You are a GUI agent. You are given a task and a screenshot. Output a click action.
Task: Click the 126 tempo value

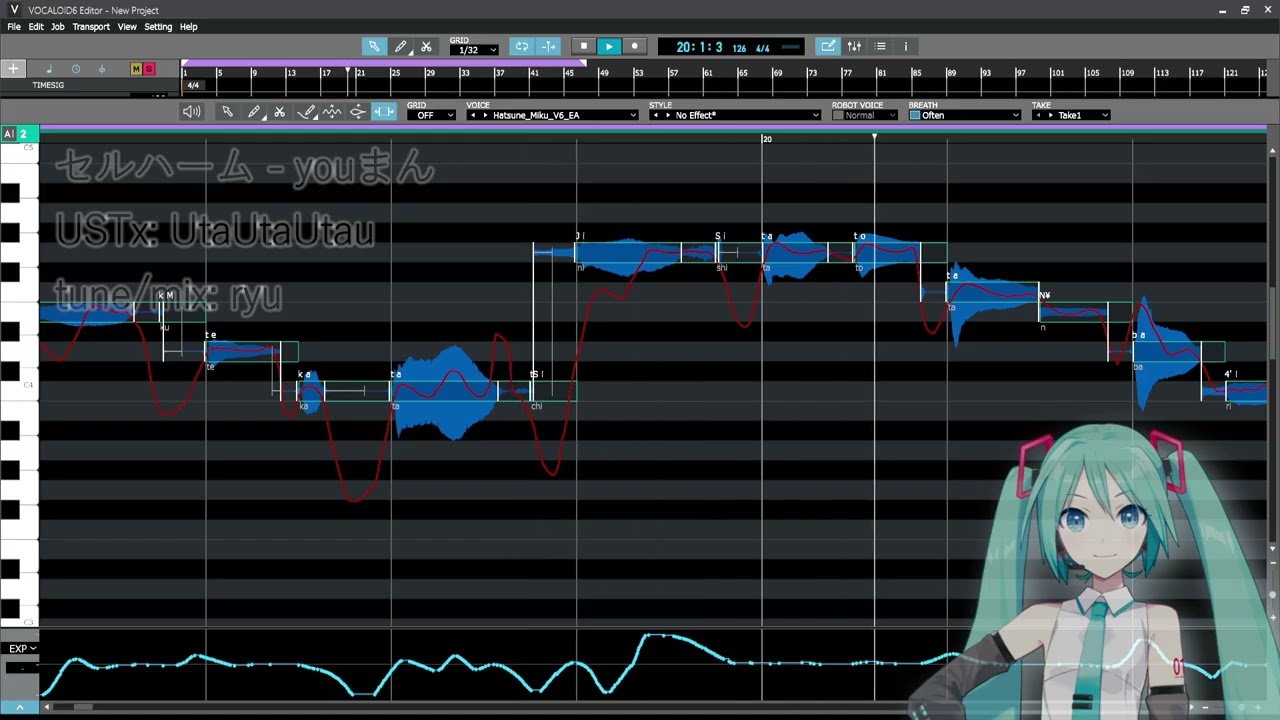[x=739, y=48]
